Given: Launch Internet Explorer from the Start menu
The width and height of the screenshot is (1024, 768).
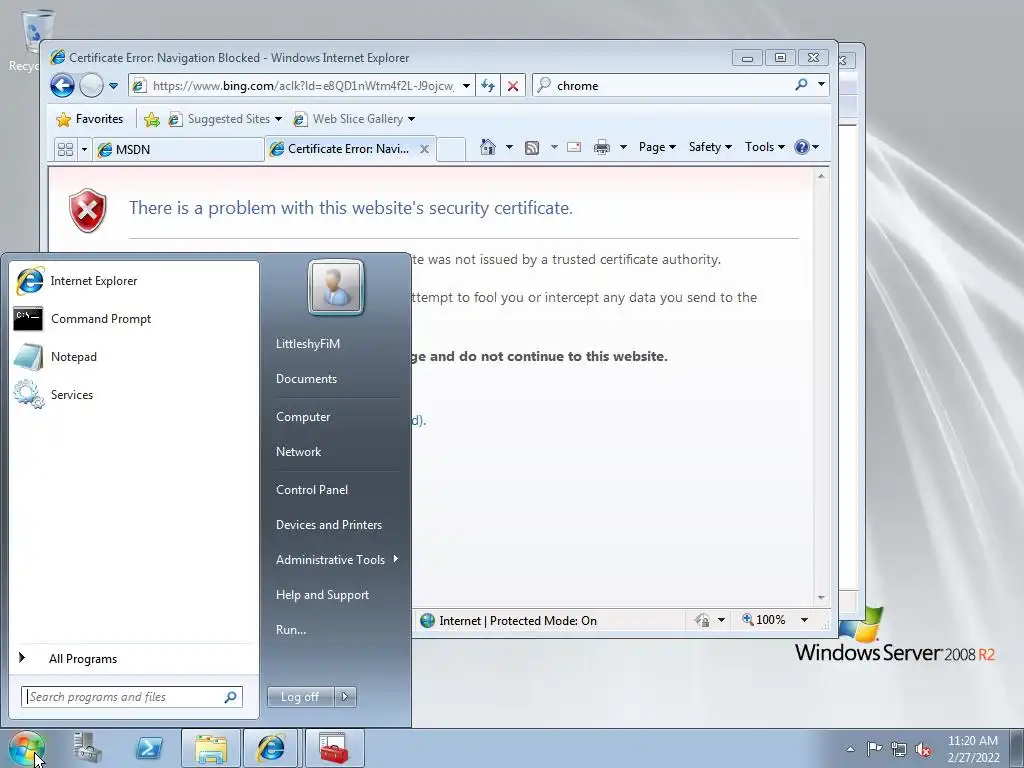Looking at the screenshot, I should point(134,281).
